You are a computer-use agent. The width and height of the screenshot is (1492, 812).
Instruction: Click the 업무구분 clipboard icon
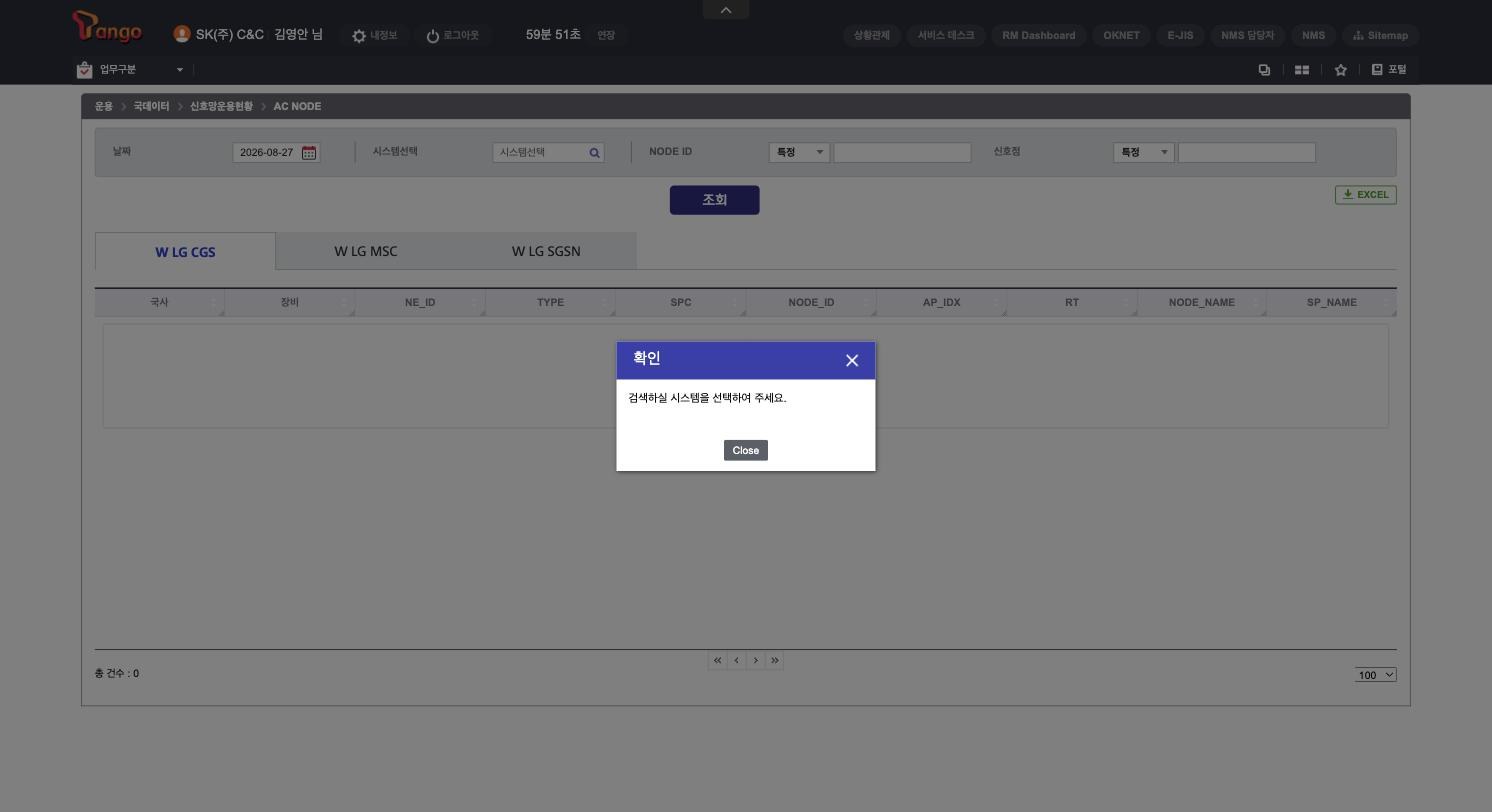pos(85,69)
